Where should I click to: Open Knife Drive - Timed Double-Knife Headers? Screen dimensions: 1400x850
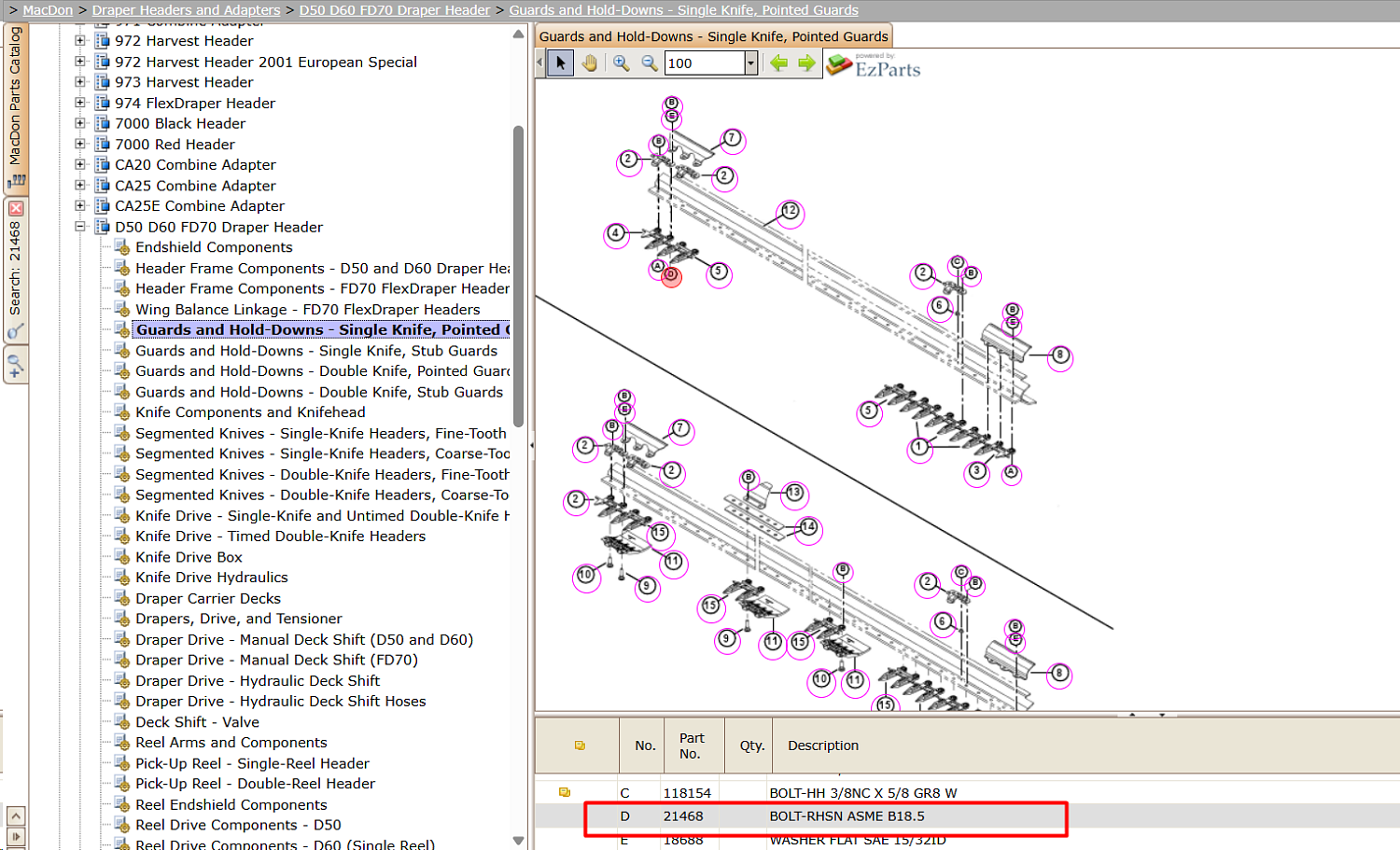tap(281, 536)
